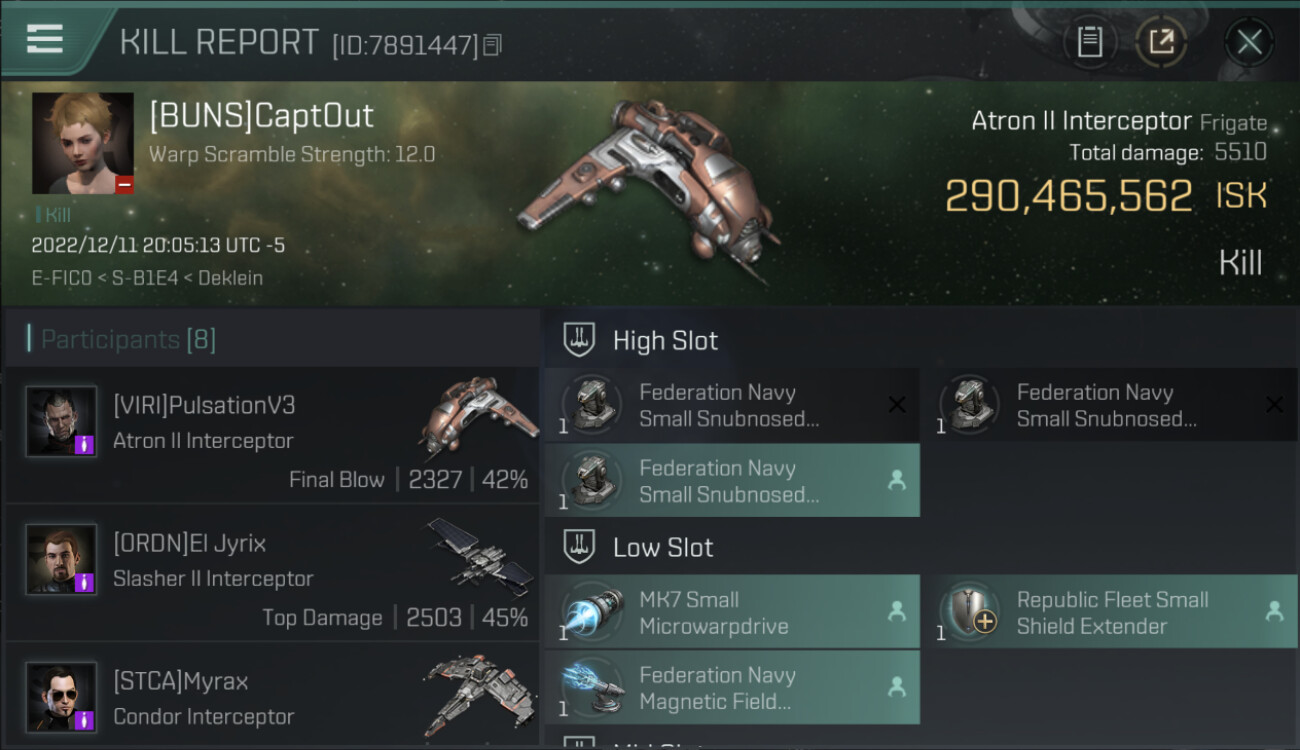Click the share/export icon in header

click(x=1161, y=42)
